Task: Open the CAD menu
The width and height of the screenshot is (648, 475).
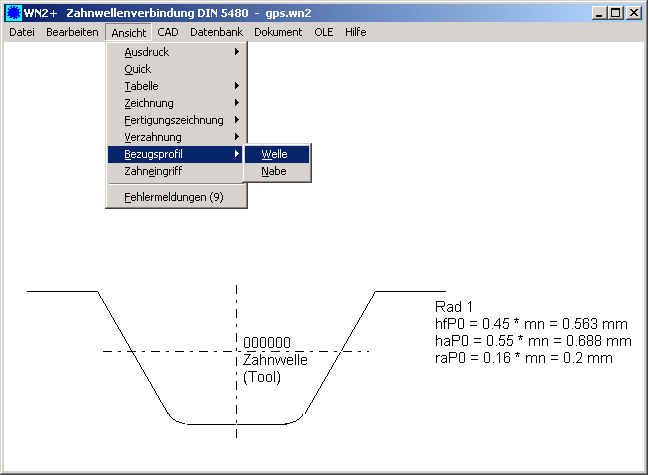Action: click(x=168, y=32)
